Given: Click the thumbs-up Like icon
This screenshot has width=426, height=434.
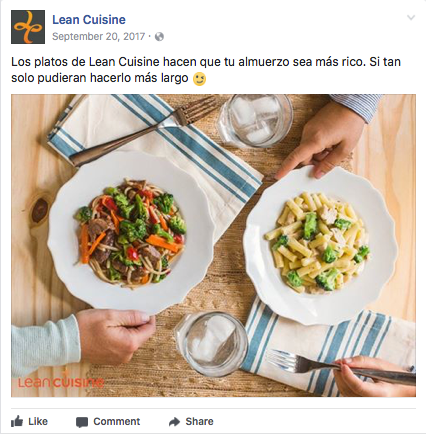Looking at the screenshot, I should 17,422.
